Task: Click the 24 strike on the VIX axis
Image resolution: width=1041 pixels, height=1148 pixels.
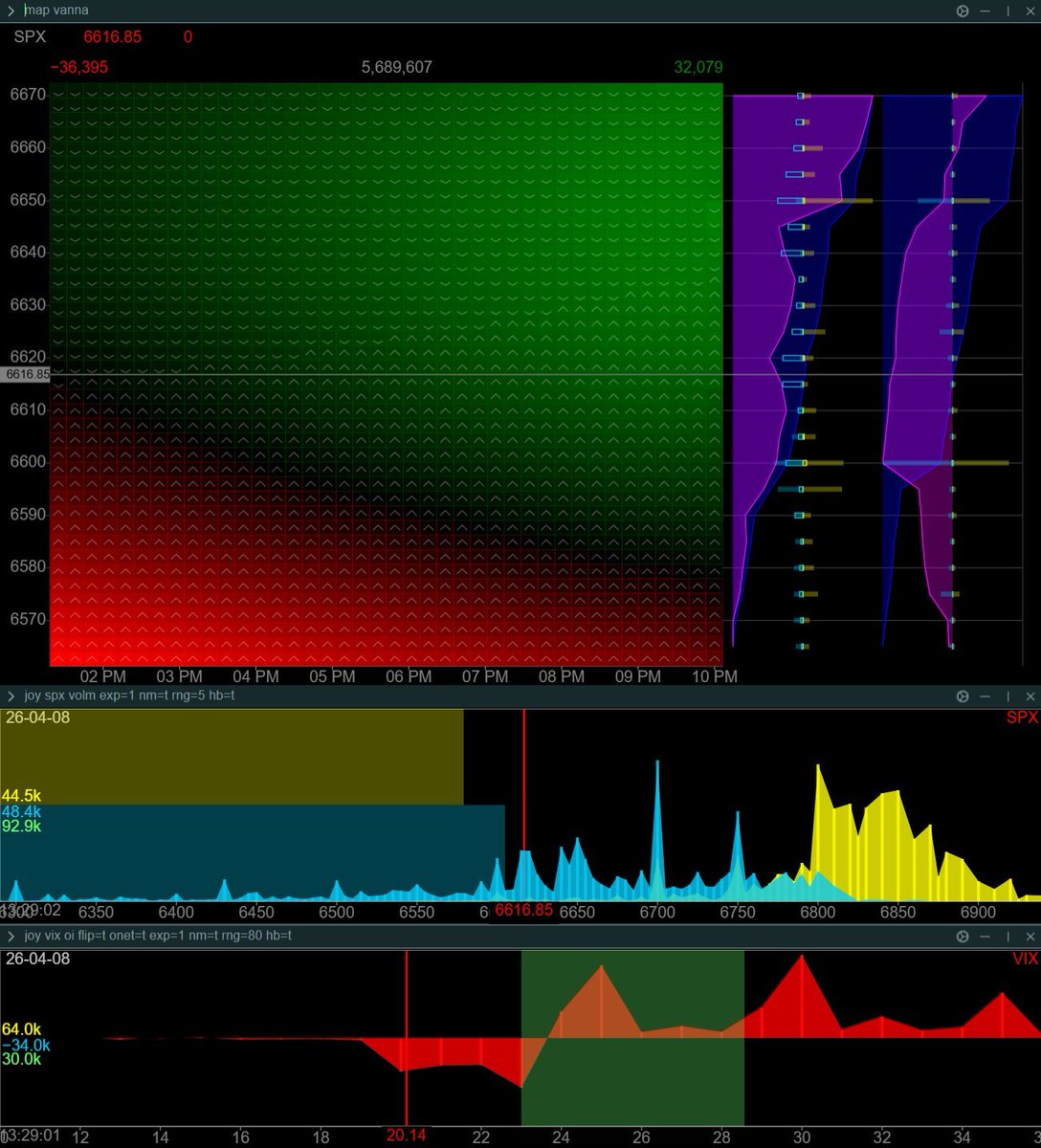Action: [561, 1137]
